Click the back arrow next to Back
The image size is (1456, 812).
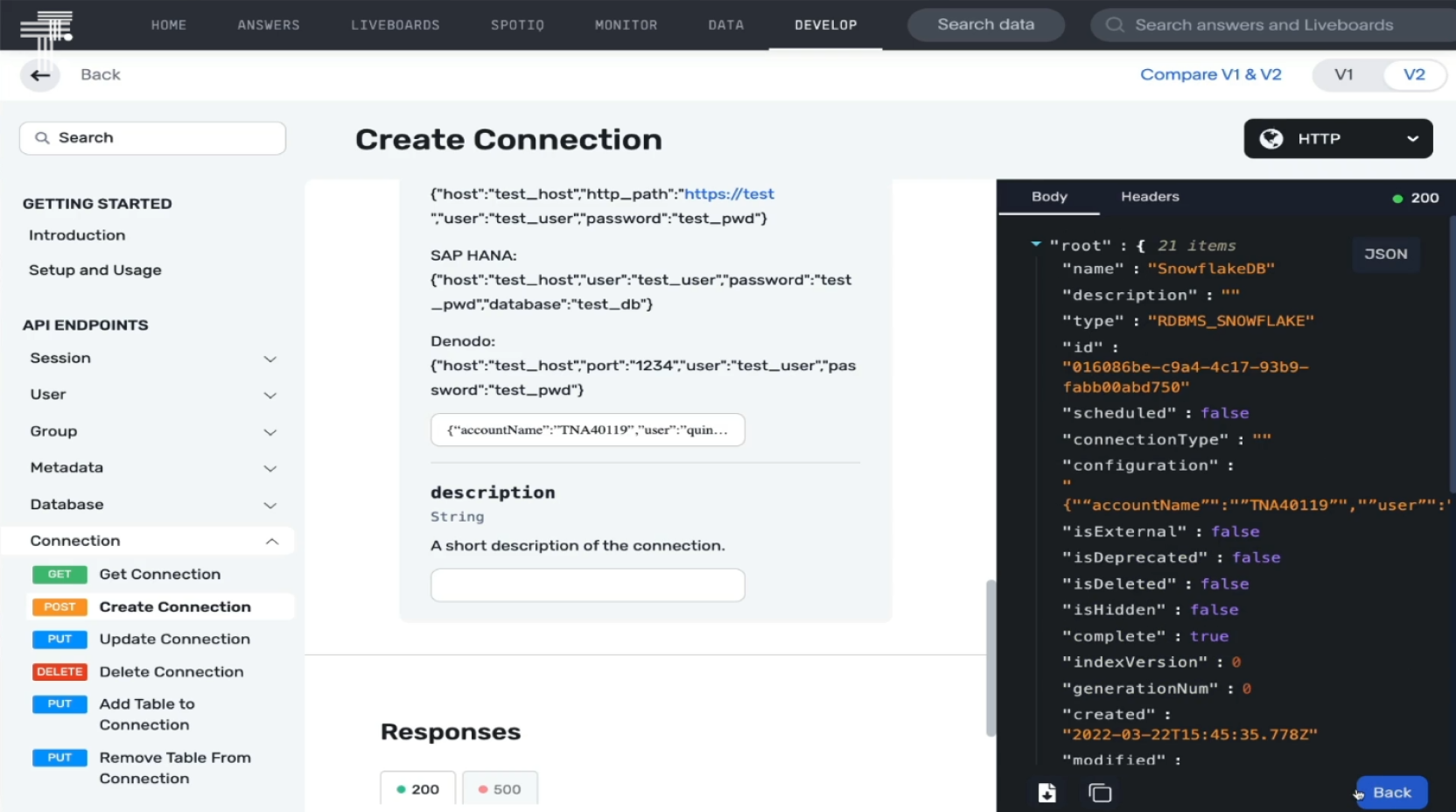[40, 75]
